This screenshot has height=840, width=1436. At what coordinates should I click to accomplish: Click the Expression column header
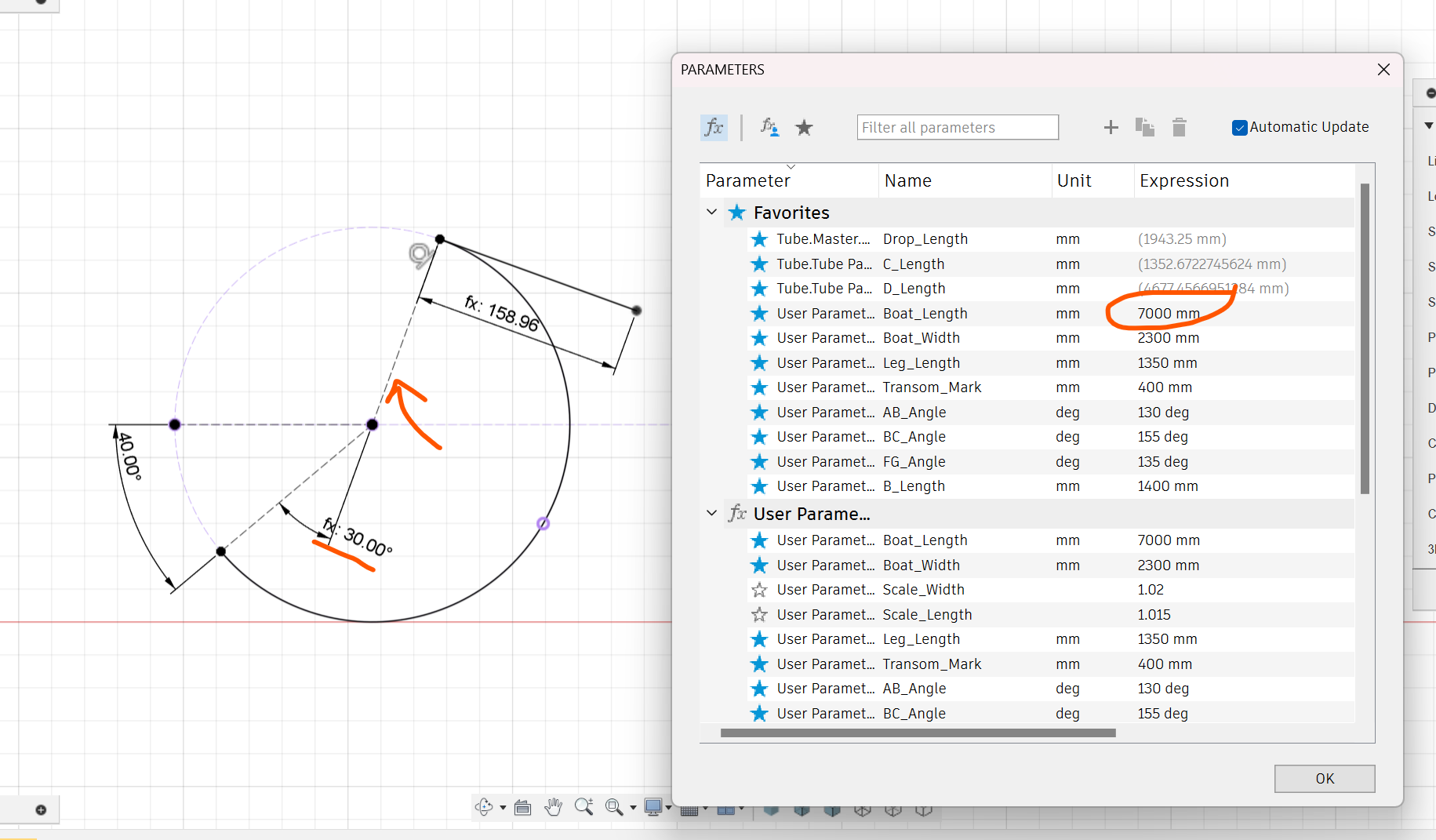[x=1244, y=180]
